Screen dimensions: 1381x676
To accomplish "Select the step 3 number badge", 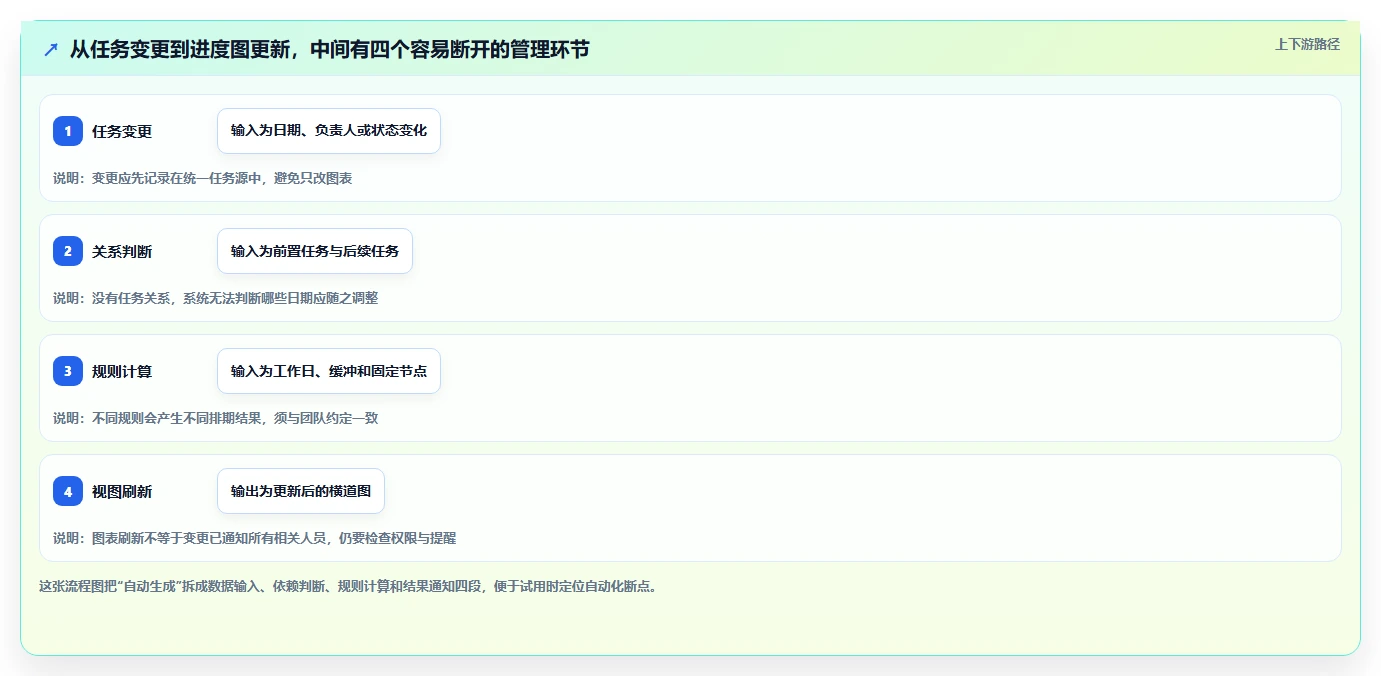I will point(68,371).
